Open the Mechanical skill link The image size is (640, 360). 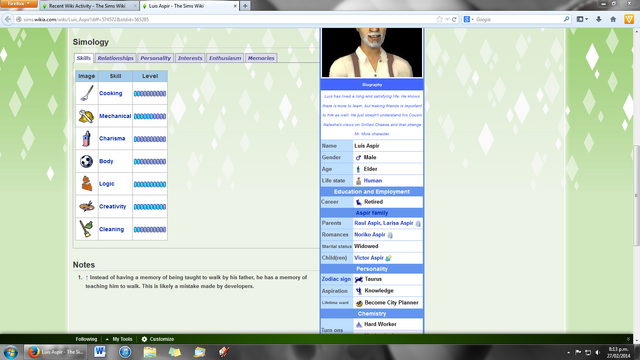pyautogui.click(x=115, y=116)
